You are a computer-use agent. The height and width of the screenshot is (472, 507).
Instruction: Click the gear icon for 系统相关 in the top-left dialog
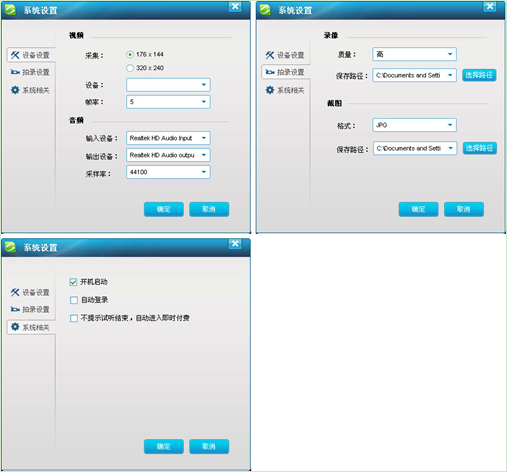click(x=15, y=90)
